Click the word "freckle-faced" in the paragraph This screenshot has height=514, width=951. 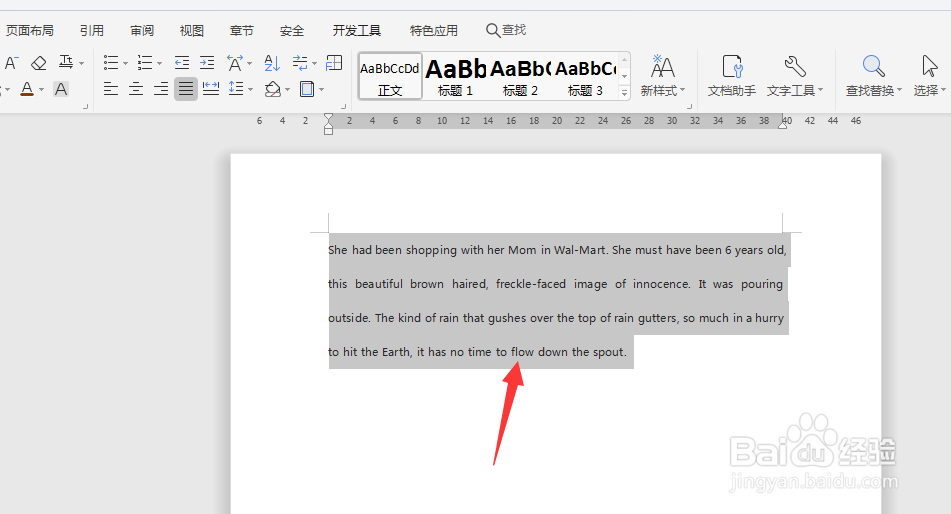(x=531, y=284)
